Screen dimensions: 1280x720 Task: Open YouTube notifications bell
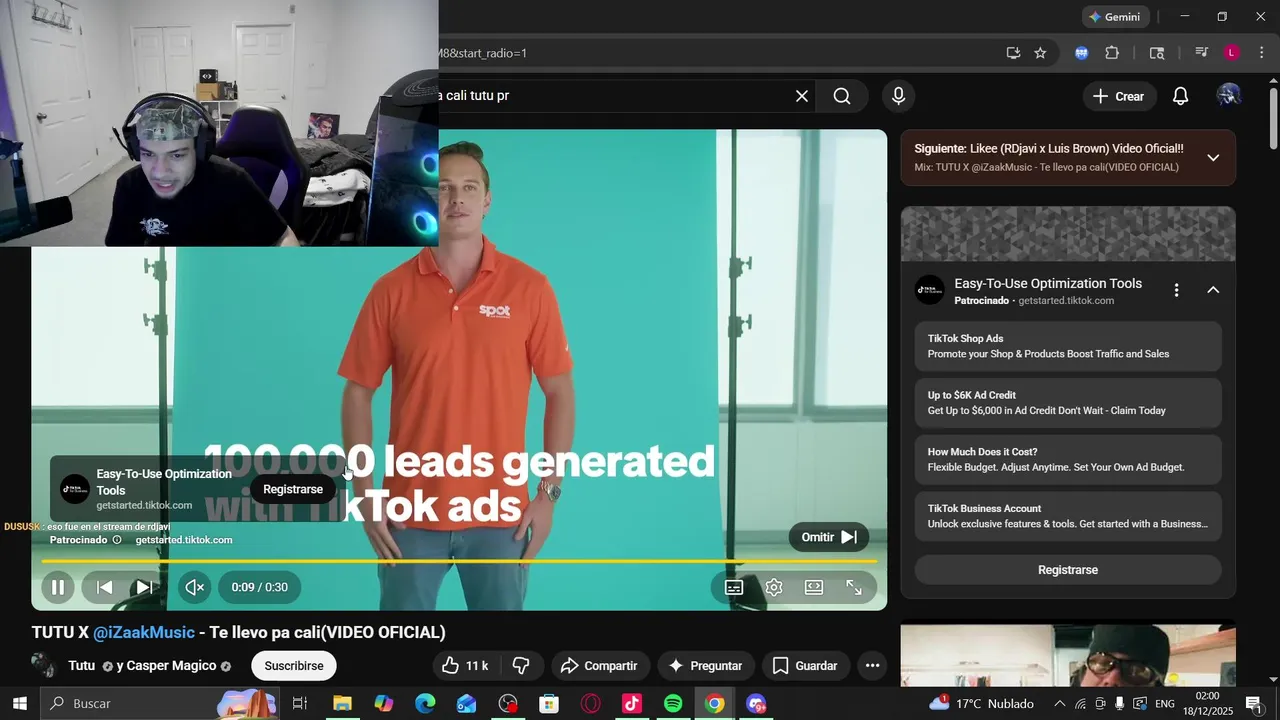point(1181,96)
